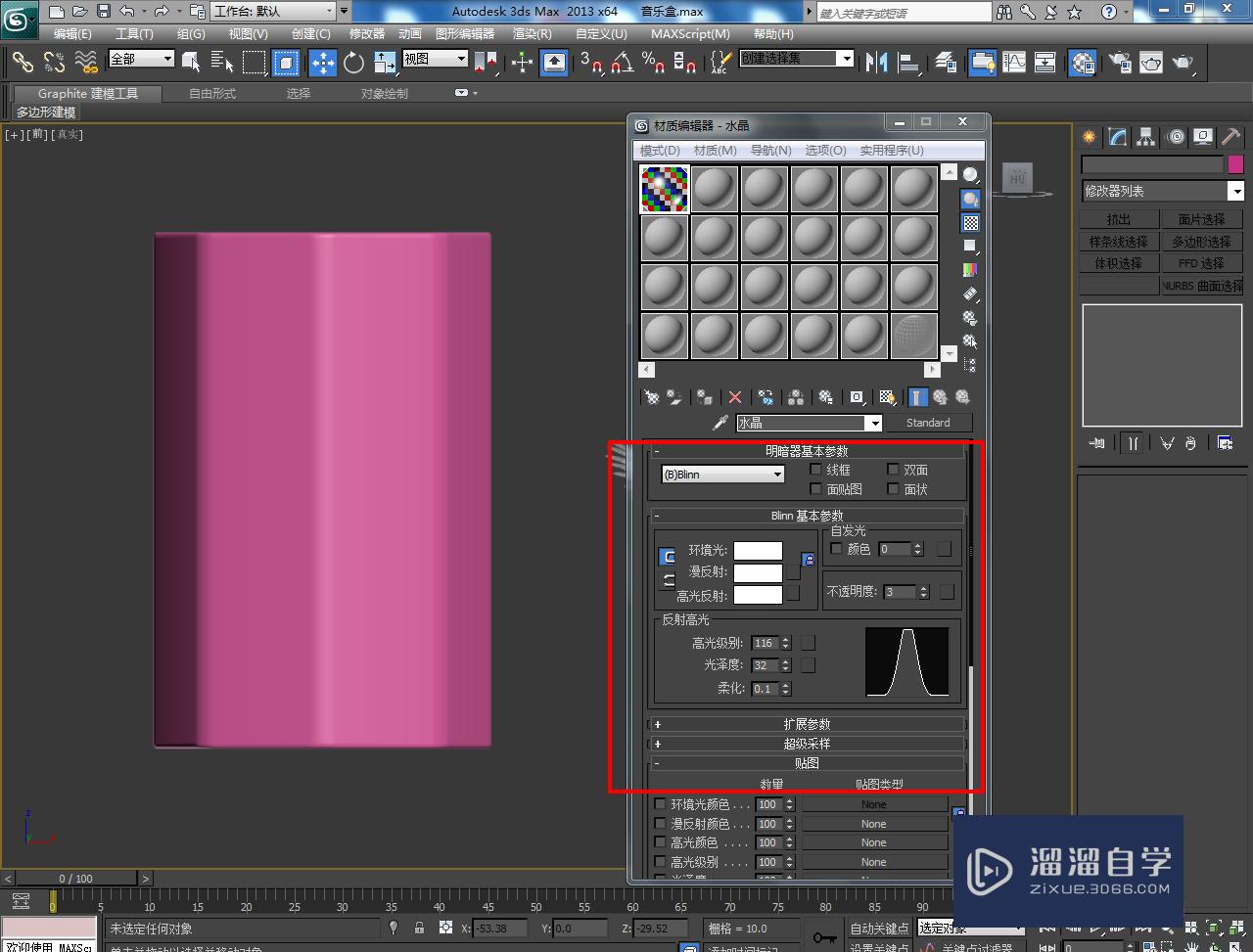Choose Rectangular Selection Region tool
Image resolution: width=1253 pixels, height=952 pixels.
pos(255,63)
